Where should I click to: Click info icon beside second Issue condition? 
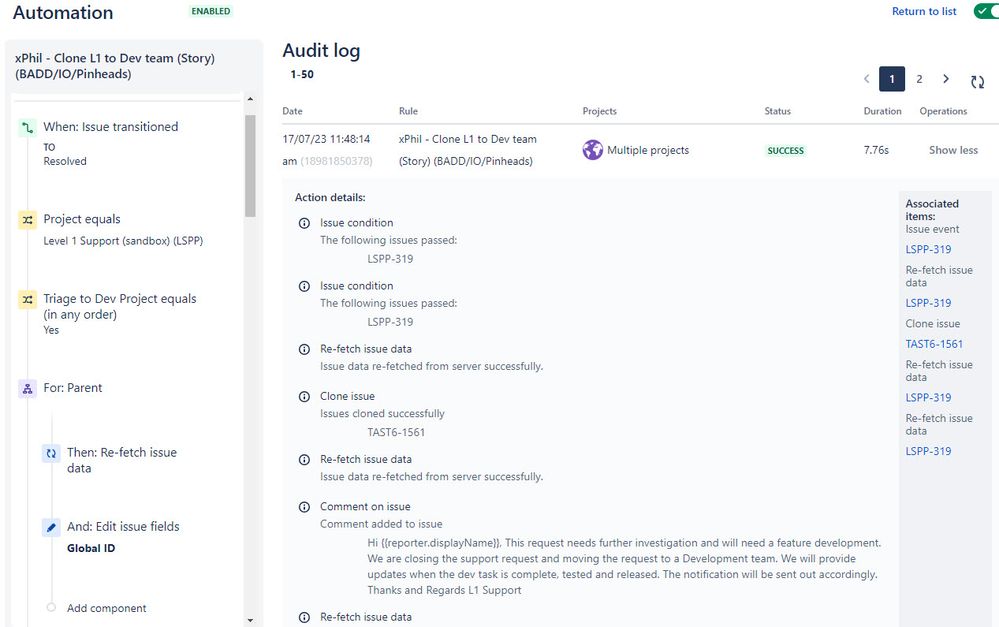pyautogui.click(x=305, y=286)
